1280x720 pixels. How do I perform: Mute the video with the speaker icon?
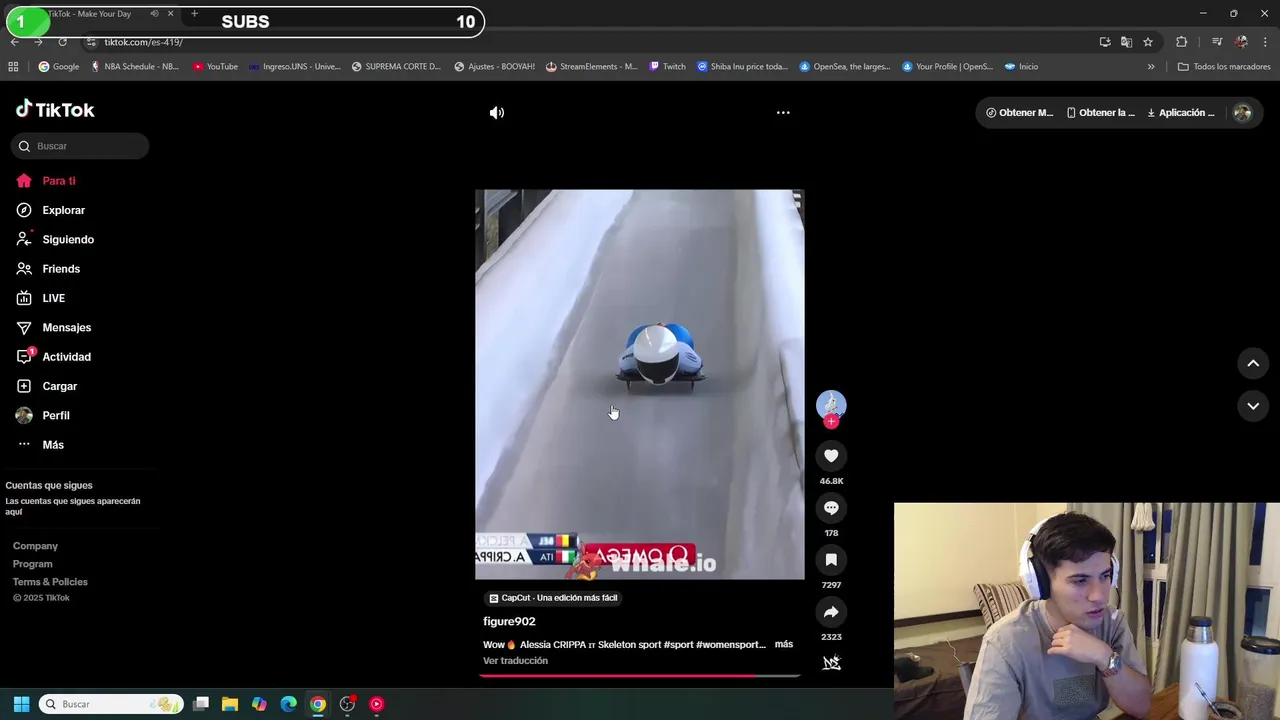(x=496, y=113)
